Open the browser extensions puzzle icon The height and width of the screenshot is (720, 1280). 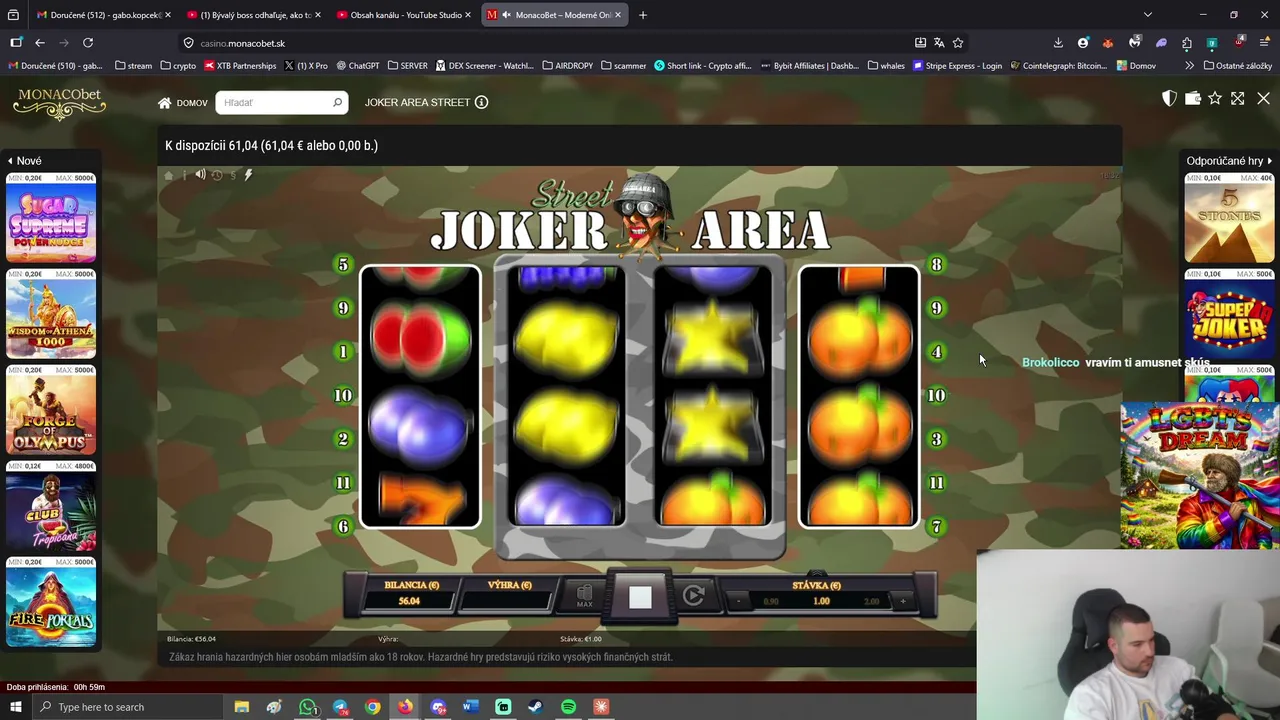1187,43
